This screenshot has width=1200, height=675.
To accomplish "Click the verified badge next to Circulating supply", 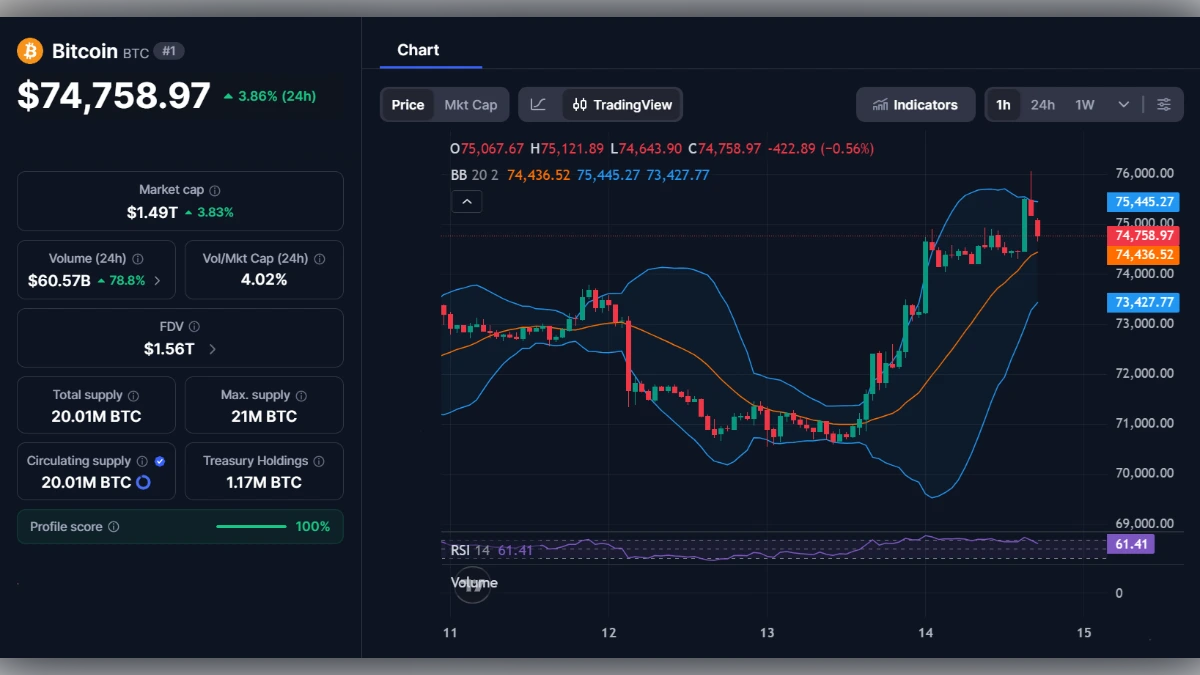I will 160,461.
